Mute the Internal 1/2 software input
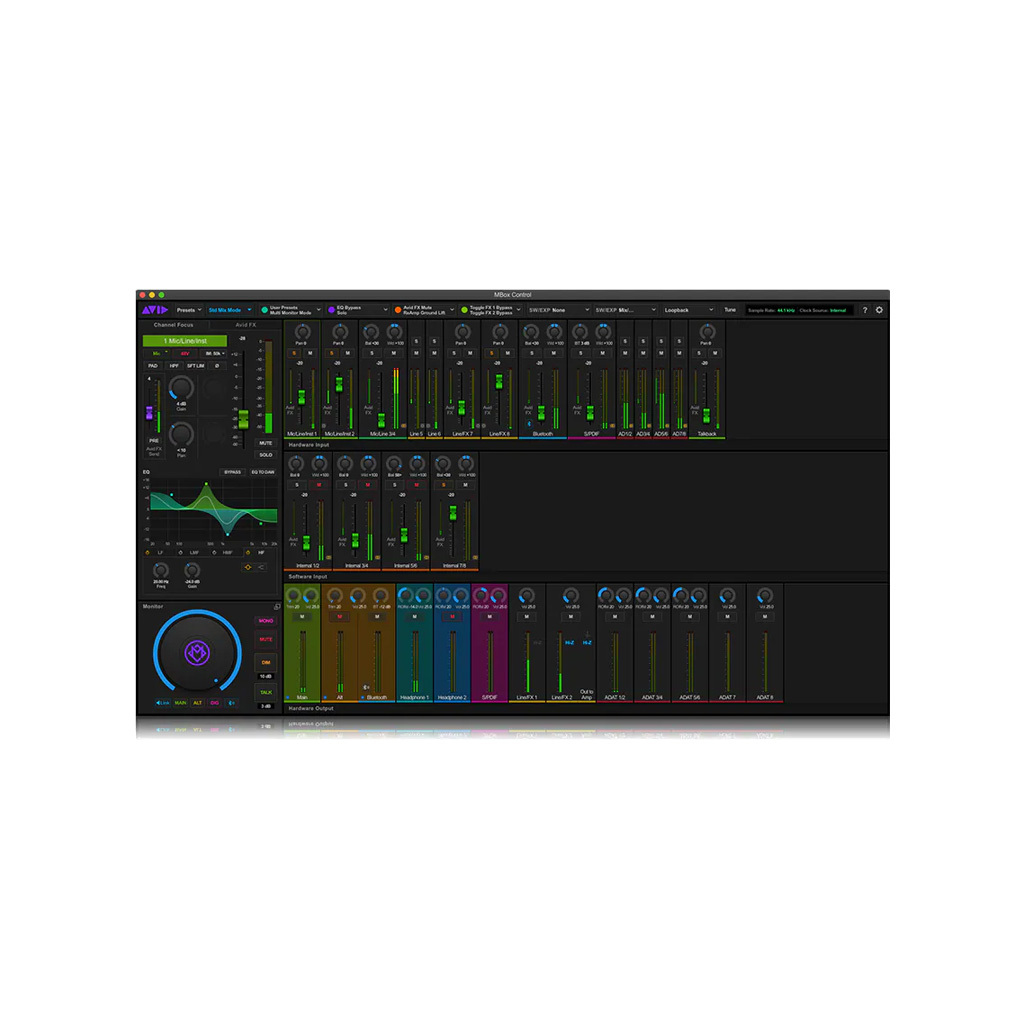The height and width of the screenshot is (1024, 1024). [x=319, y=485]
